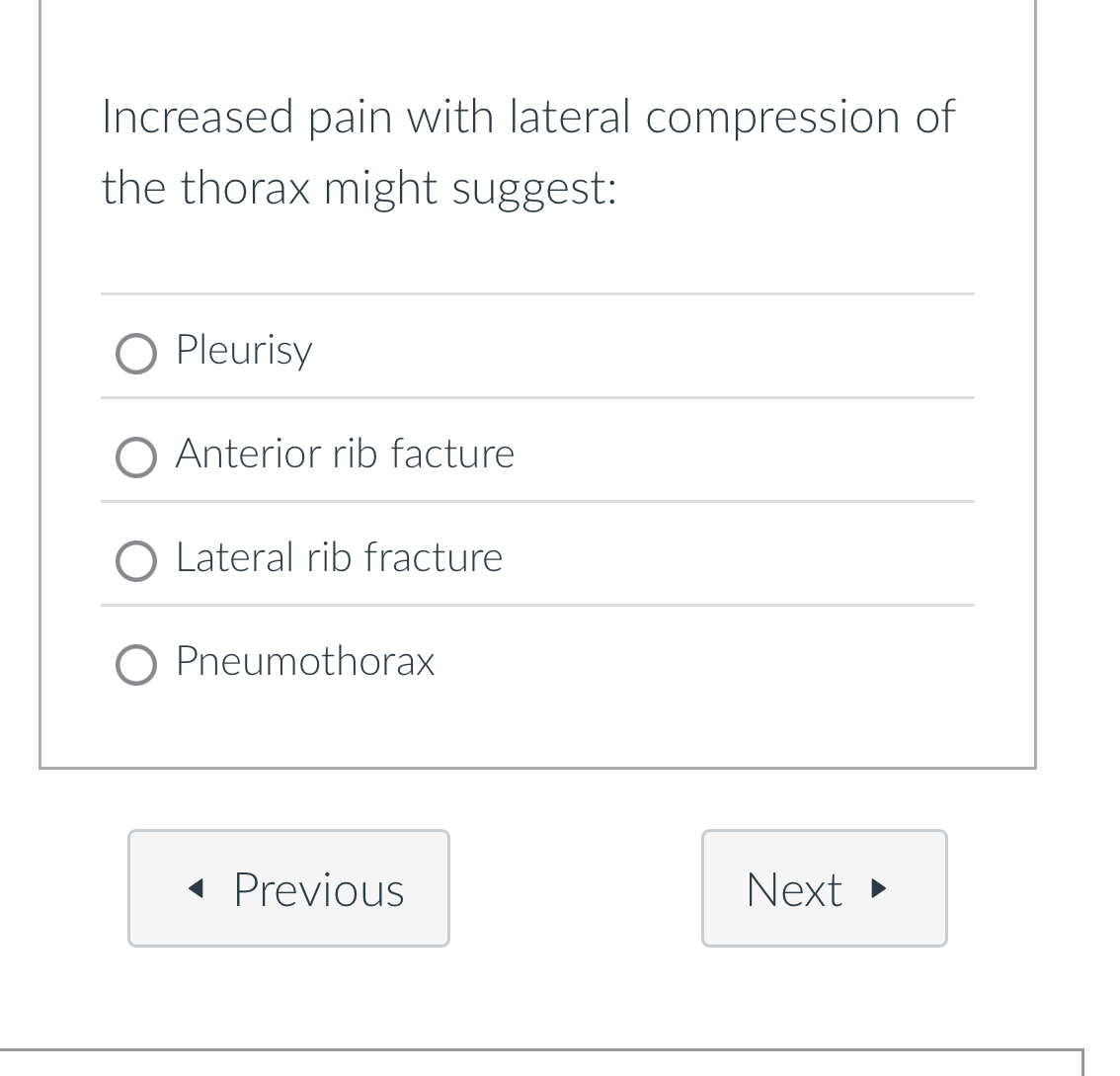This screenshot has width=1120, height=1076.
Task: Click the word "with" in the question
Action: tap(450, 117)
